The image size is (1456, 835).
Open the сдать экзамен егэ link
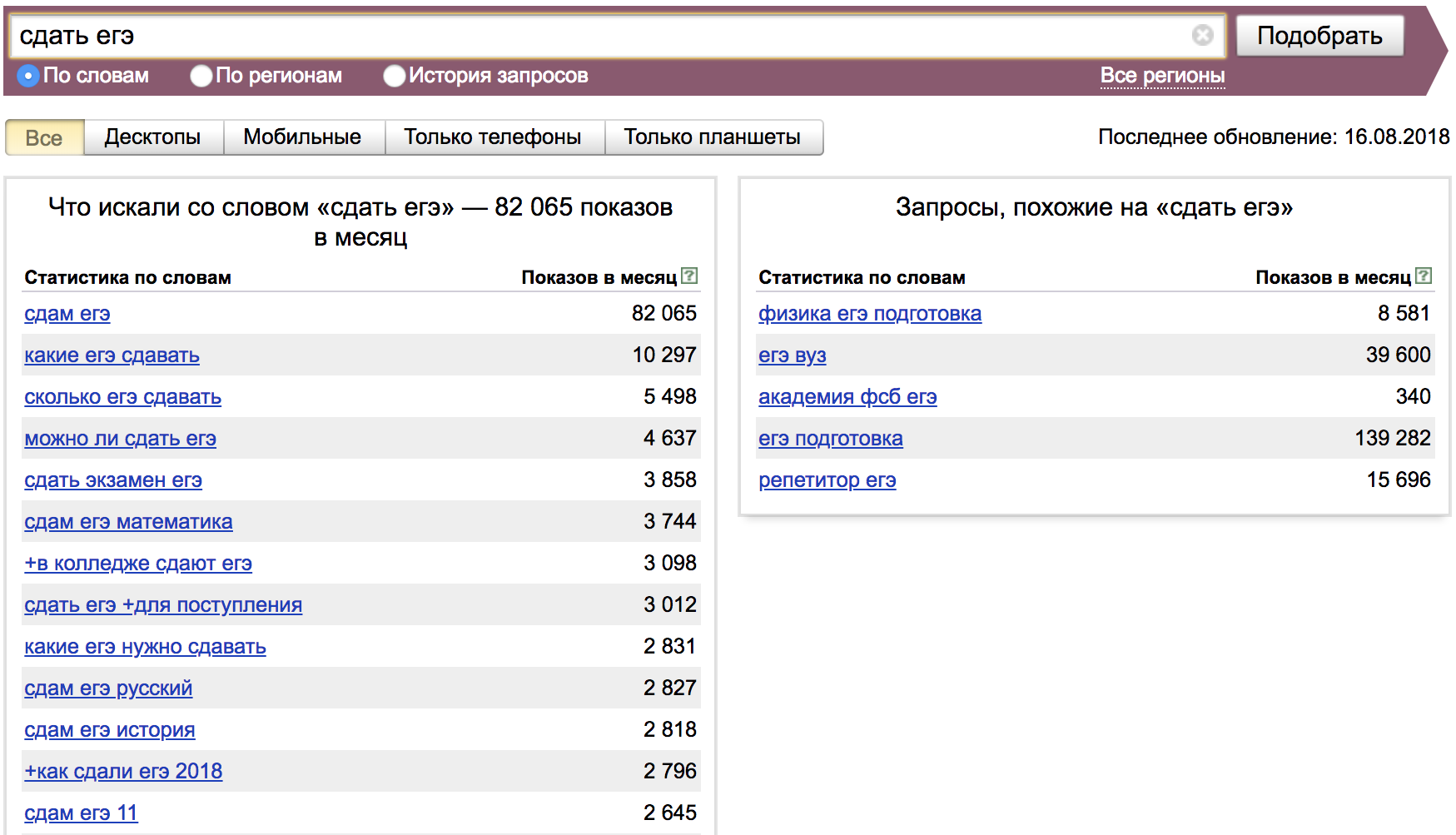coord(113,480)
